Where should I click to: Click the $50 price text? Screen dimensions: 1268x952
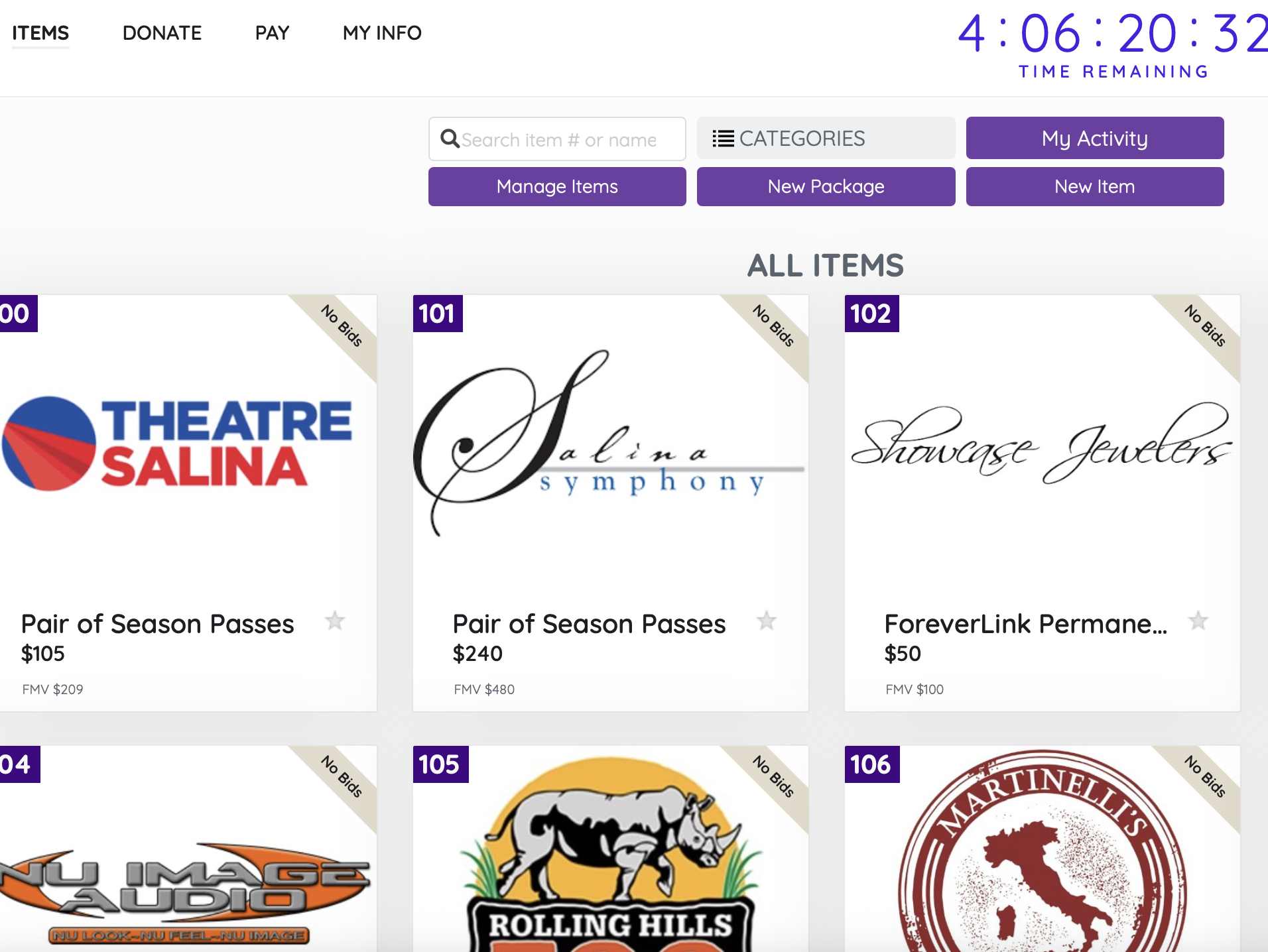coord(903,654)
